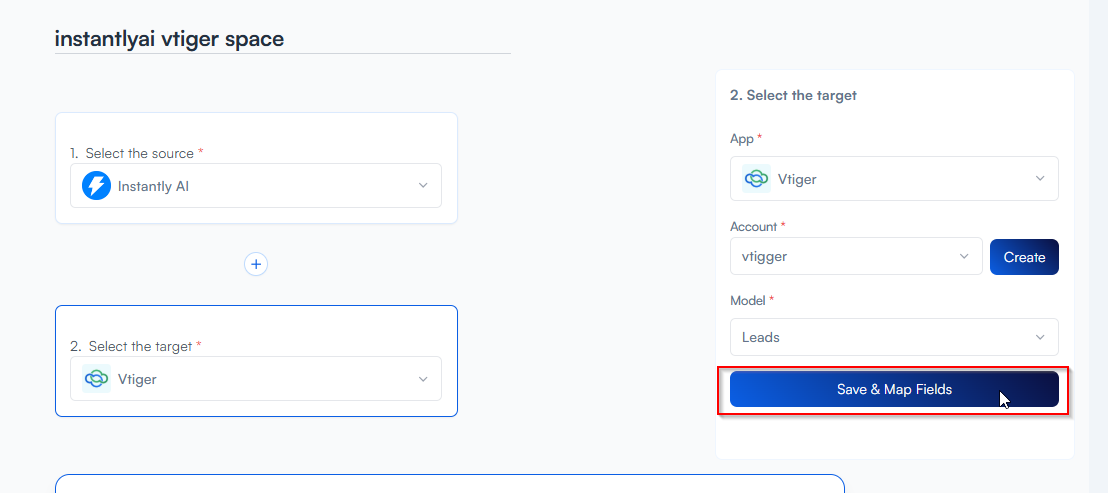
Task: Open the Model dropdown set to Leads
Action: 893,337
